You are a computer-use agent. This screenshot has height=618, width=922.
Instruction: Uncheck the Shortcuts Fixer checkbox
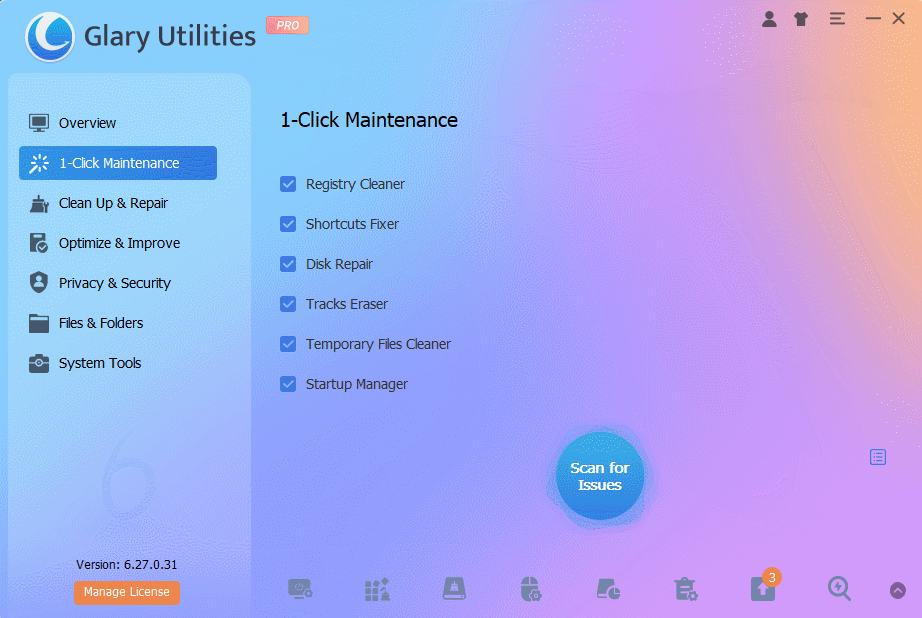coord(288,224)
